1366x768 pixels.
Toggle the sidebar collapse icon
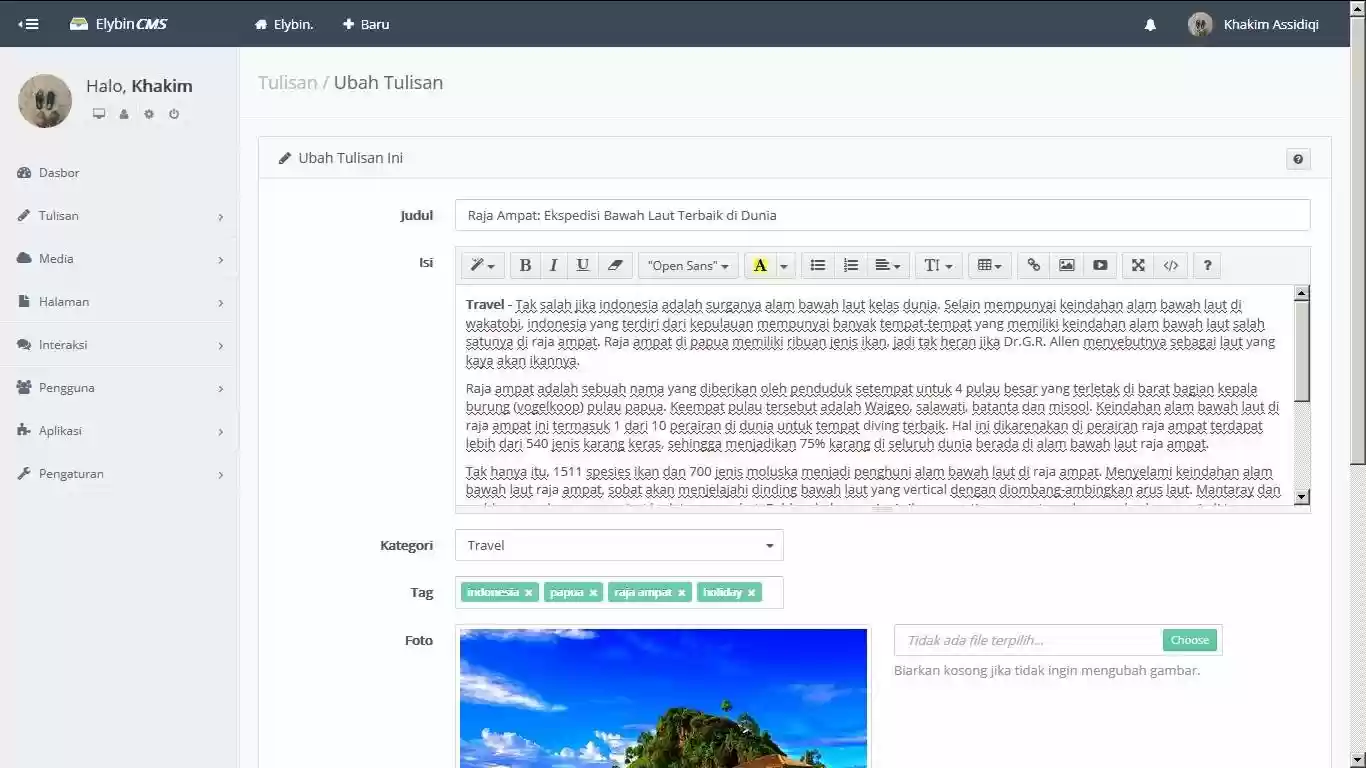click(28, 24)
